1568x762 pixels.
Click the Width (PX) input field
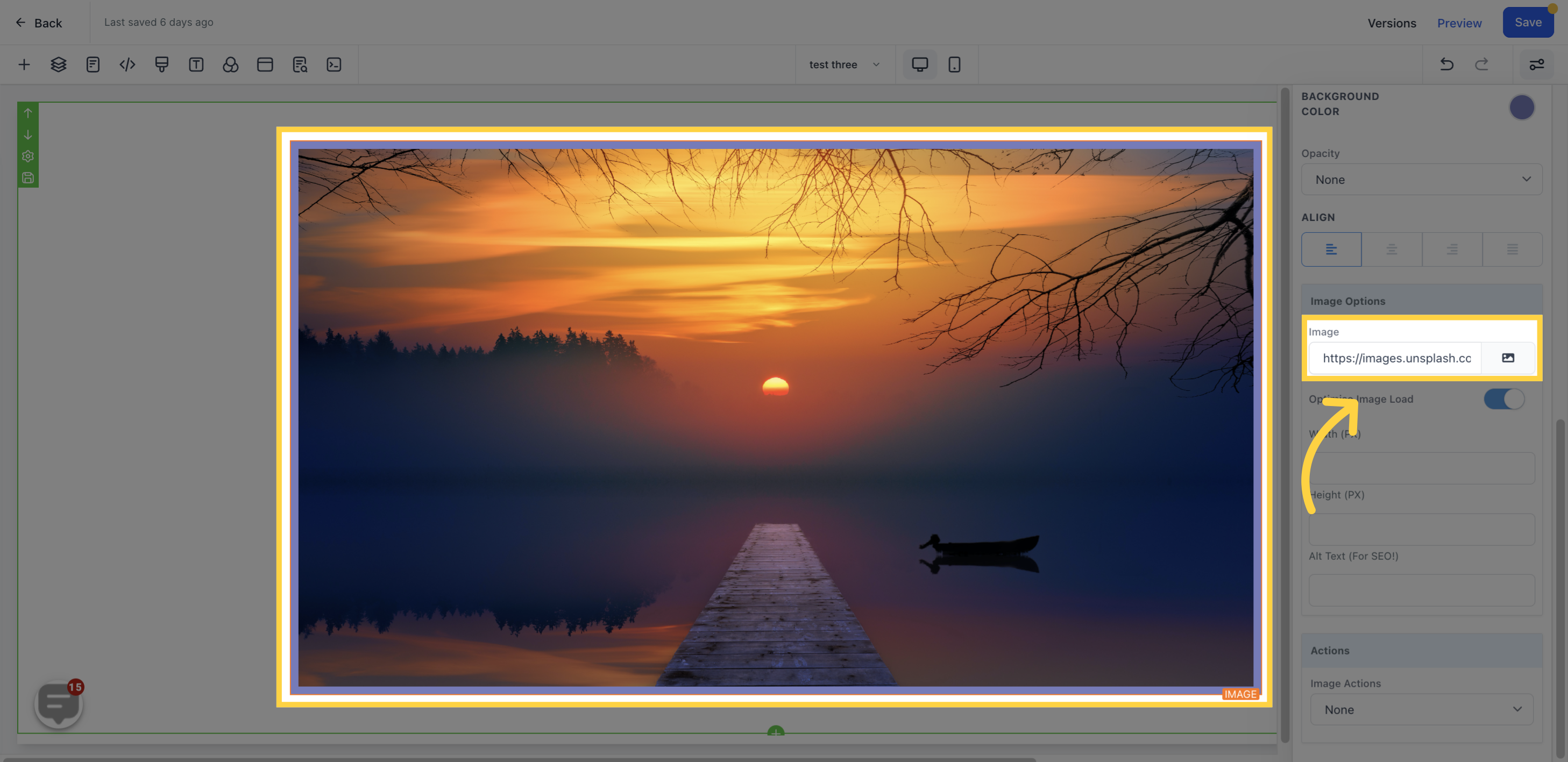click(1421, 468)
